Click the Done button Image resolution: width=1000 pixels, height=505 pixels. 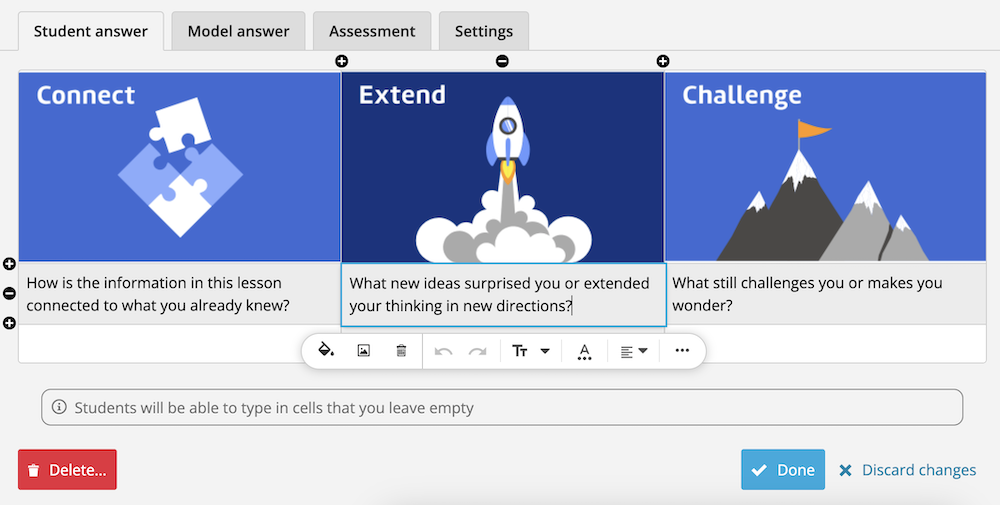tap(783, 470)
